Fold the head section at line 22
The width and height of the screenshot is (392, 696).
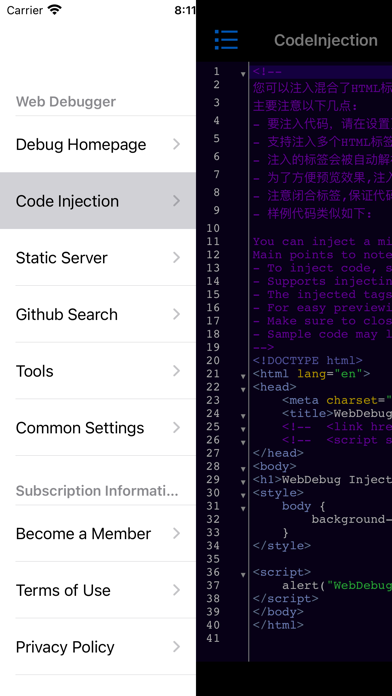(x=243, y=389)
